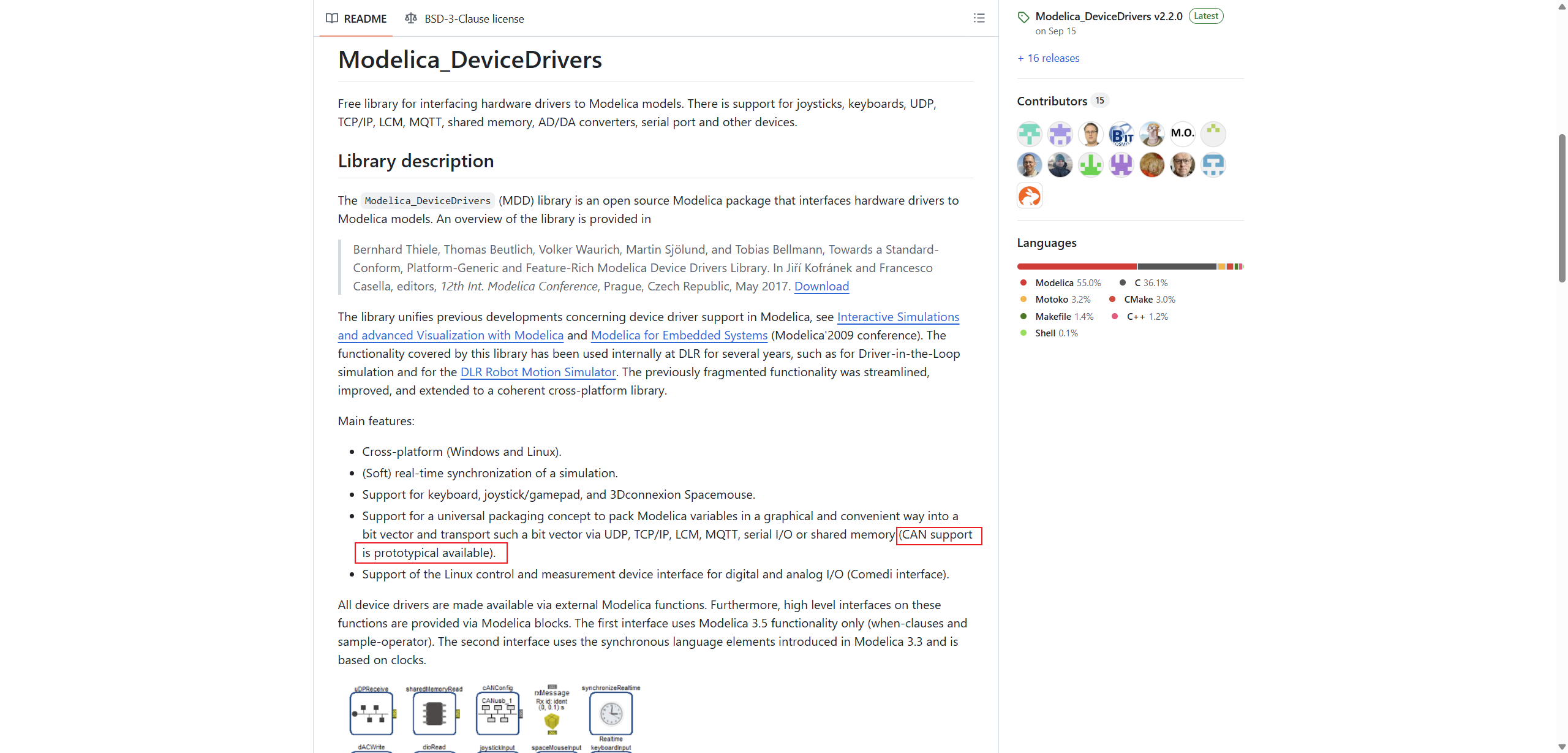Open Modelica_DeviceDrivers v2.2.0 release
Viewport: 1568px width, 753px height.
(1109, 17)
